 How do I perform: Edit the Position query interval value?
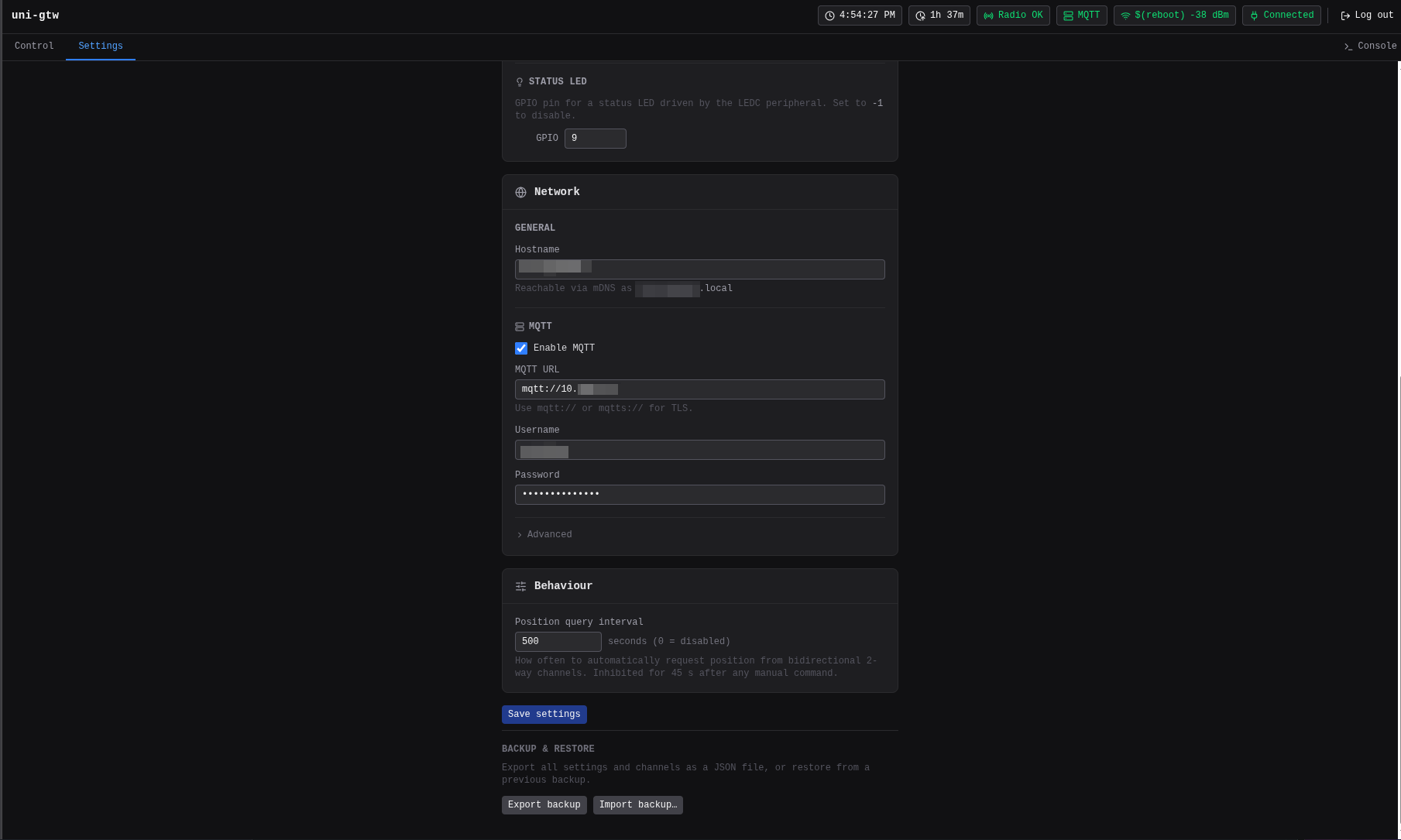point(558,642)
